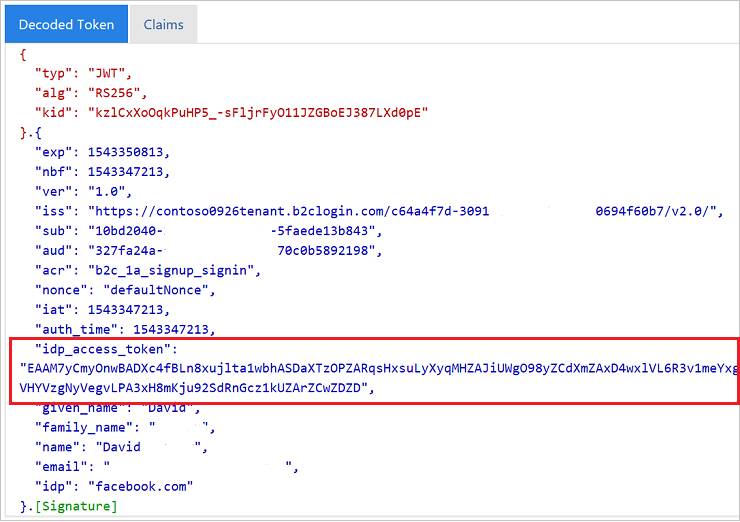740x522 pixels.
Task: Click the [Signature] text
Action: tap(76, 506)
